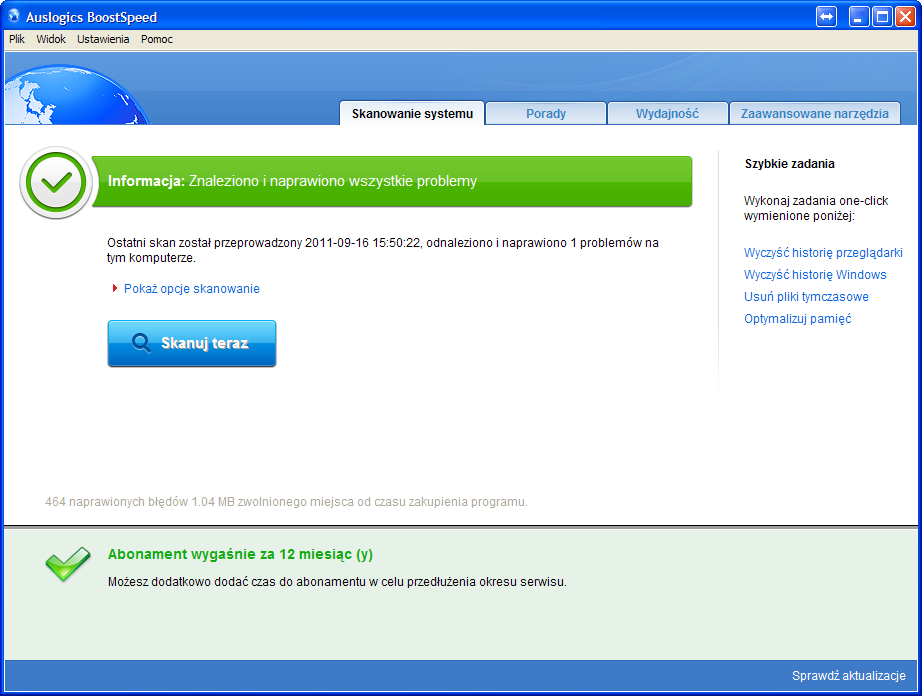Click the Wykonaj zadania one-click text
The width and height of the screenshot is (922, 696).
pyautogui.click(x=816, y=208)
